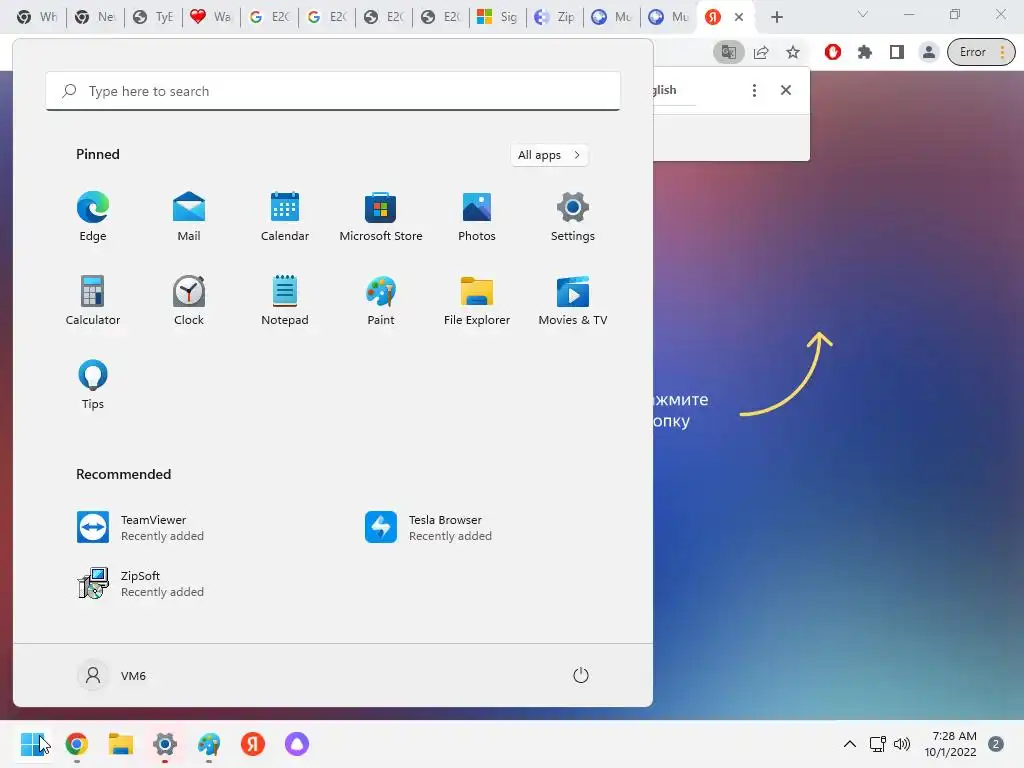Switch to the Sig Microsoft tab
This screenshot has width=1024, height=768.
[497, 17]
